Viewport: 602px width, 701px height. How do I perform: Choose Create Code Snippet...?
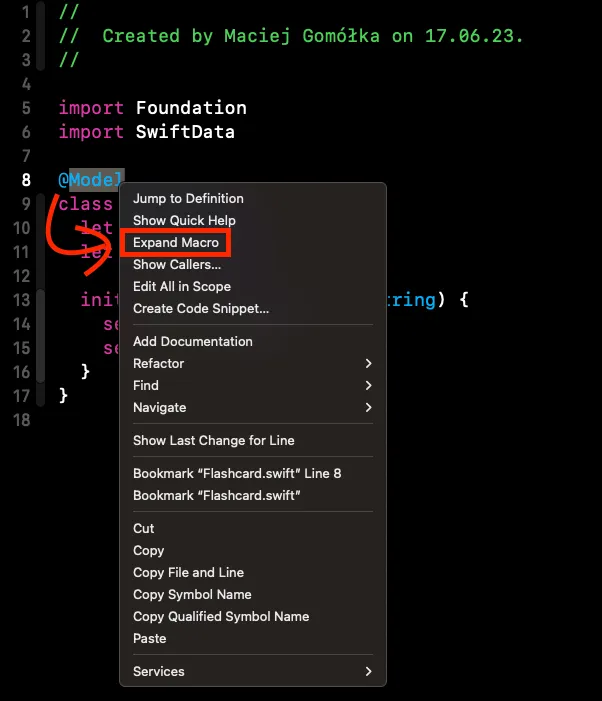[x=201, y=308]
